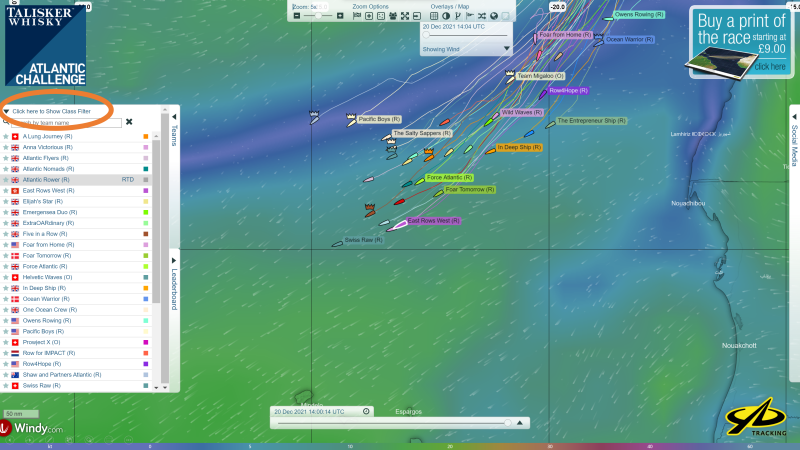Open the Social Media side tab
The width and height of the screenshot is (800, 450).
pos(794,145)
